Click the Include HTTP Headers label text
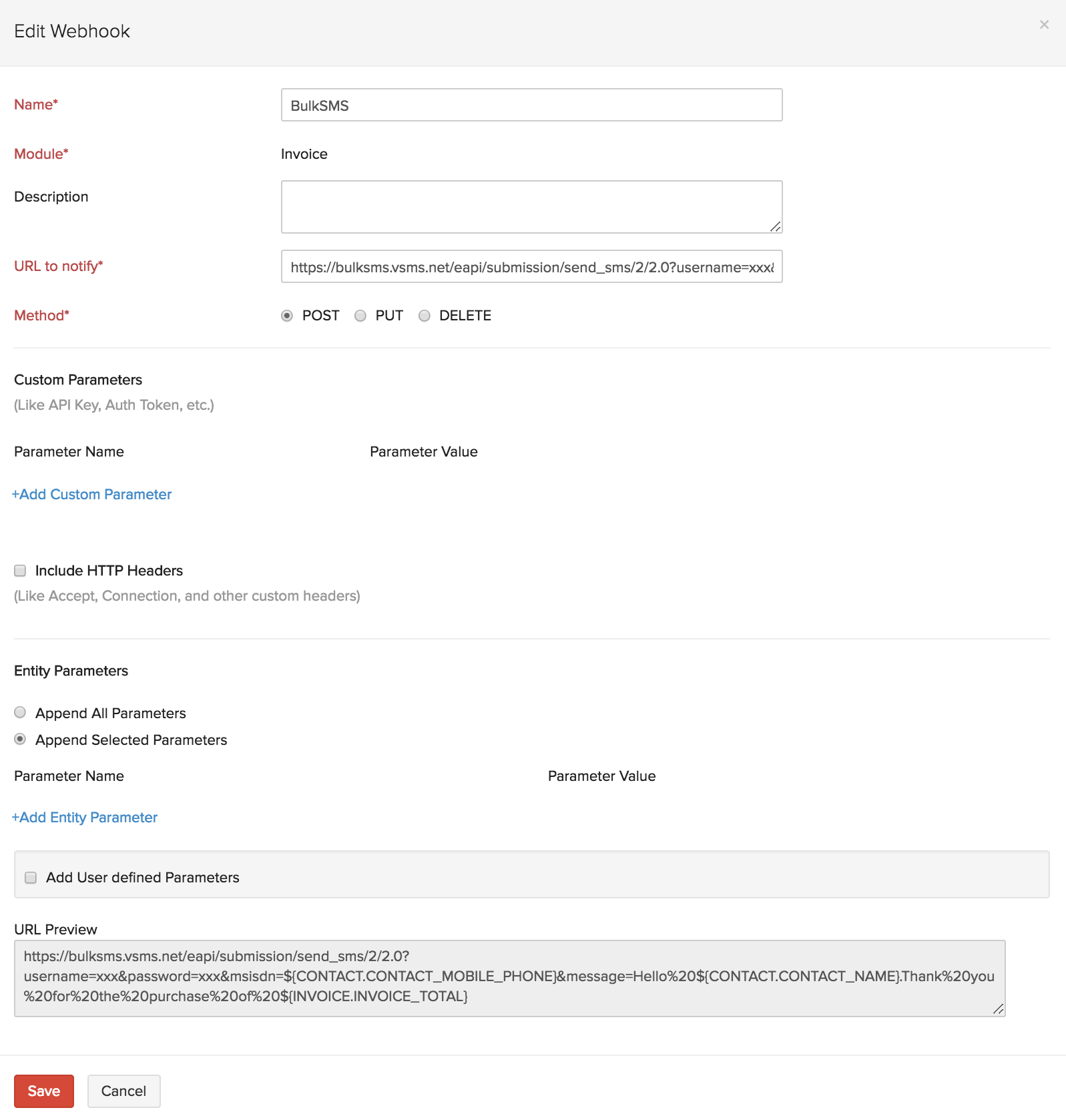The height and width of the screenshot is (1120, 1066). click(109, 571)
